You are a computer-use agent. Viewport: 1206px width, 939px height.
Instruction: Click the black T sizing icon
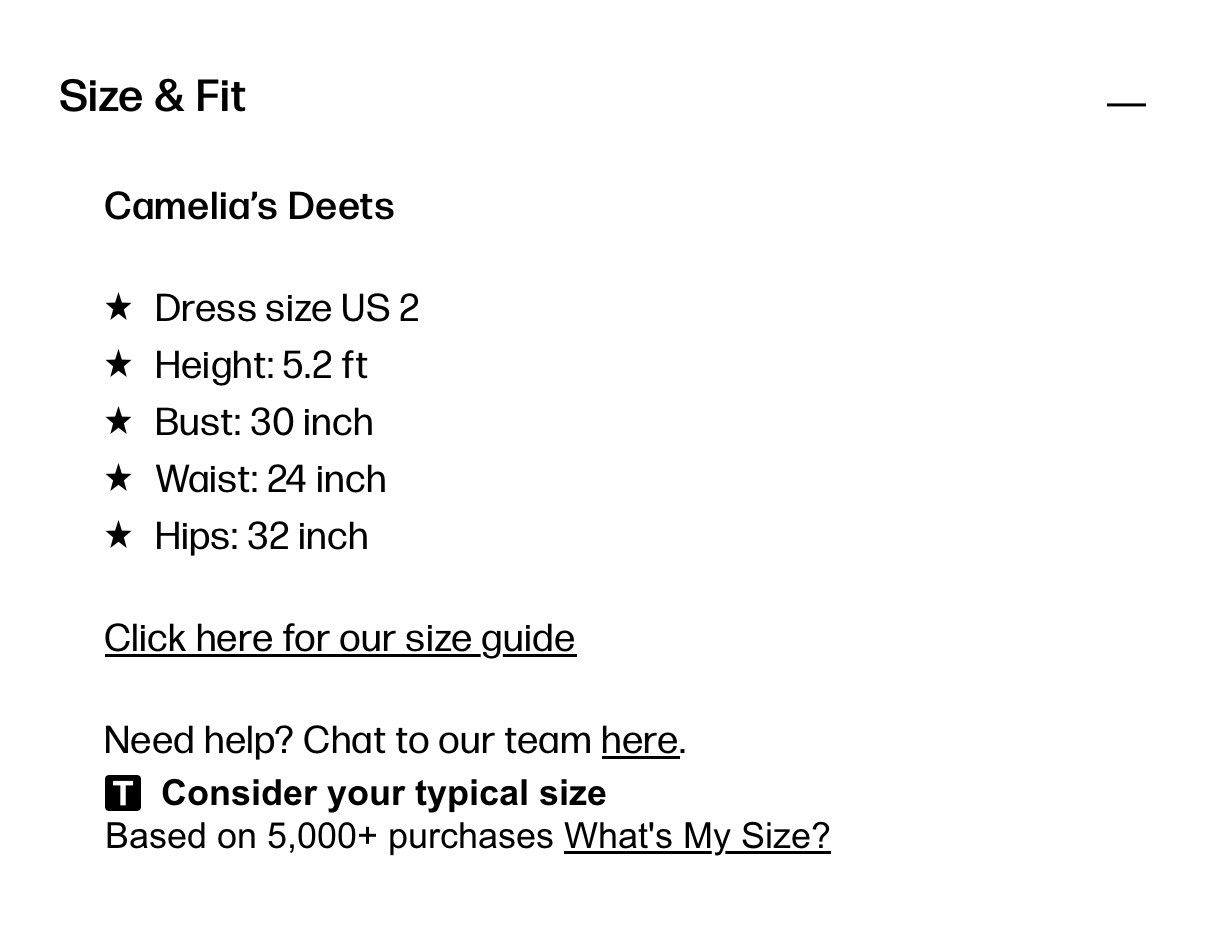123,793
